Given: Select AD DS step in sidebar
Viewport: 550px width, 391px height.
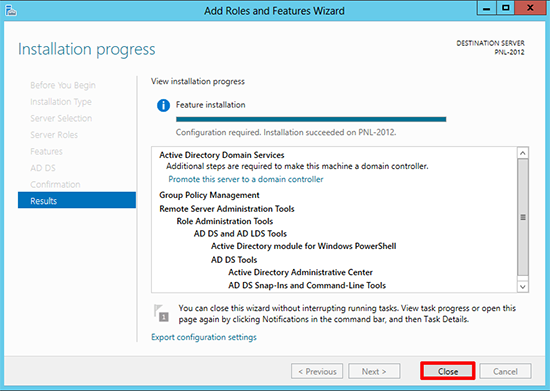Looking at the screenshot, I should pyautogui.click(x=43, y=168).
